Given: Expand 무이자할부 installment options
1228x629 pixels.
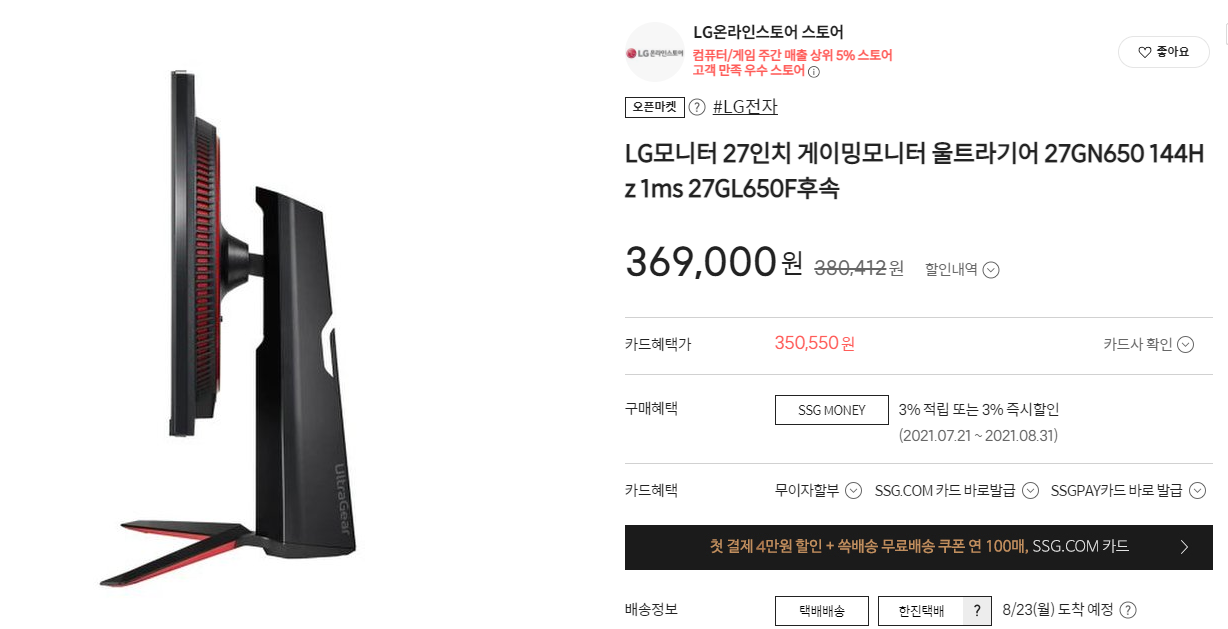Looking at the screenshot, I should coord(818,490).
